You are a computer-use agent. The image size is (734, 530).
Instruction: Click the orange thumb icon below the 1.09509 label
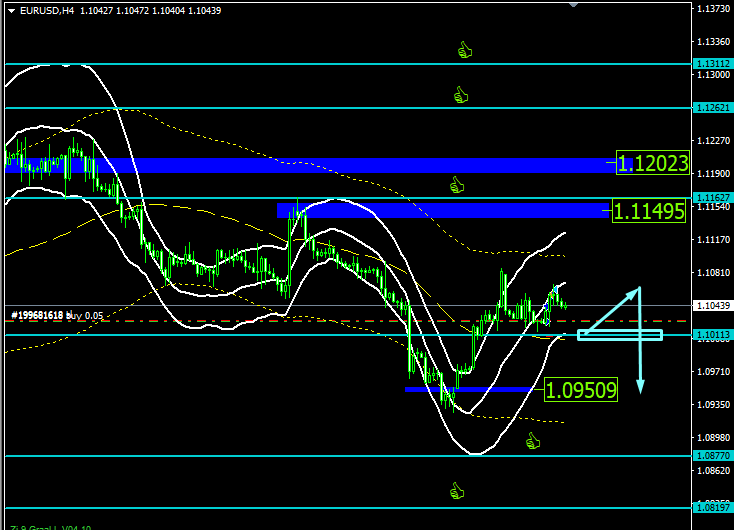[533, 441]
